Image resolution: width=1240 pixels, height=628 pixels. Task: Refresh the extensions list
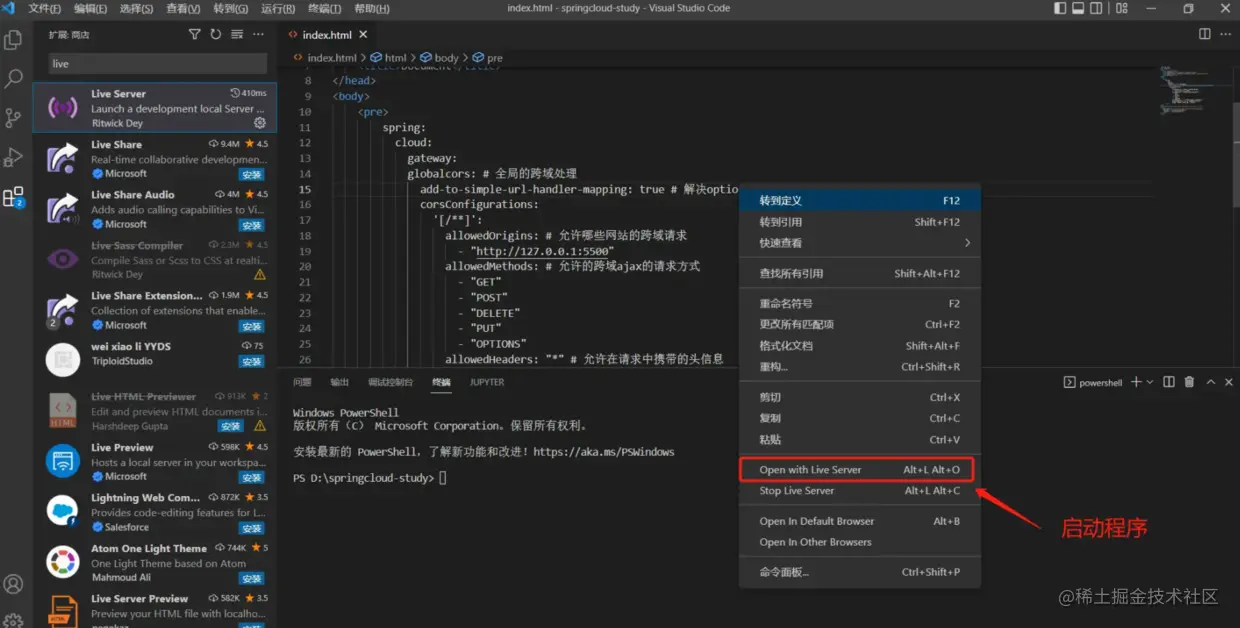tap(216, 34)
